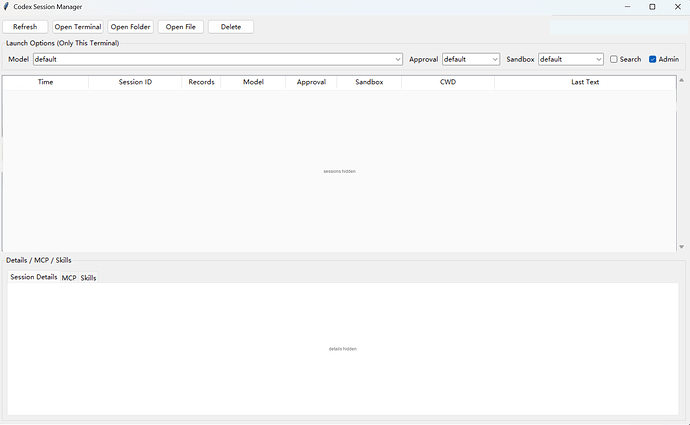
Task: Delete the selected session
Action: pos(231,27)
